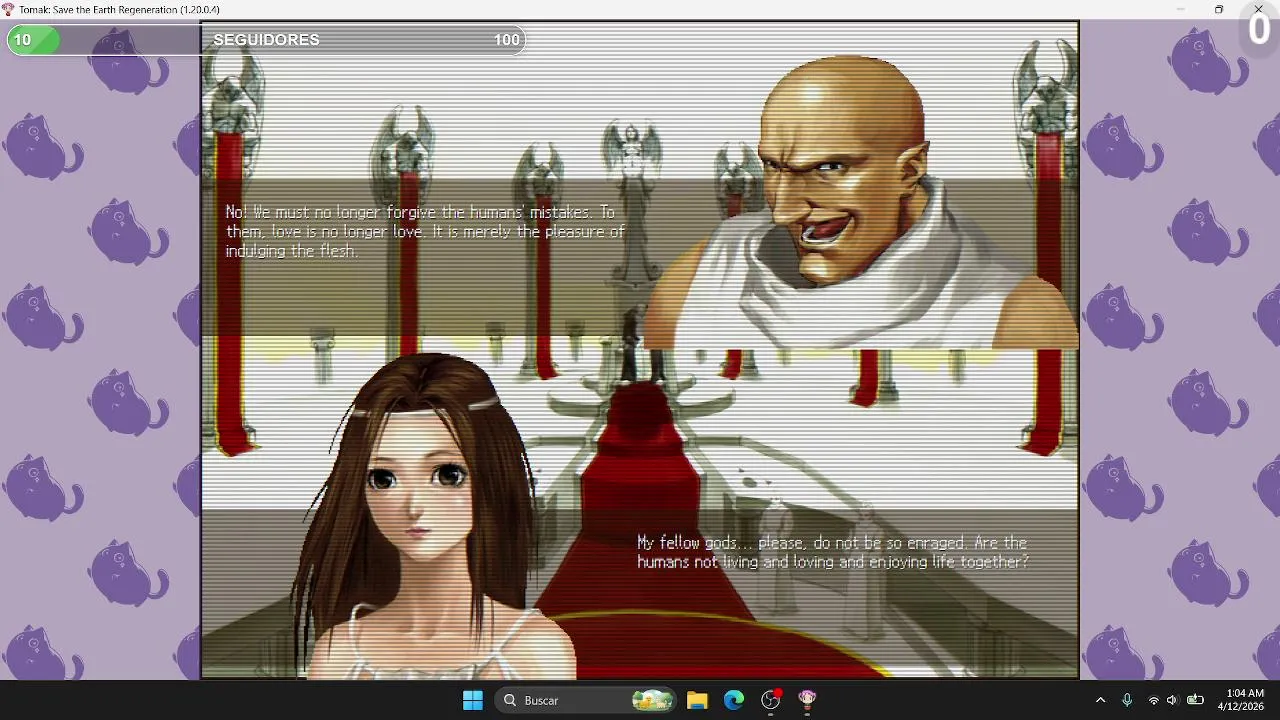Image resolution: width=1280 pixels, height=720 pixels.
Task: Open File Explorer from the taskbar
Action: [697, 700]
